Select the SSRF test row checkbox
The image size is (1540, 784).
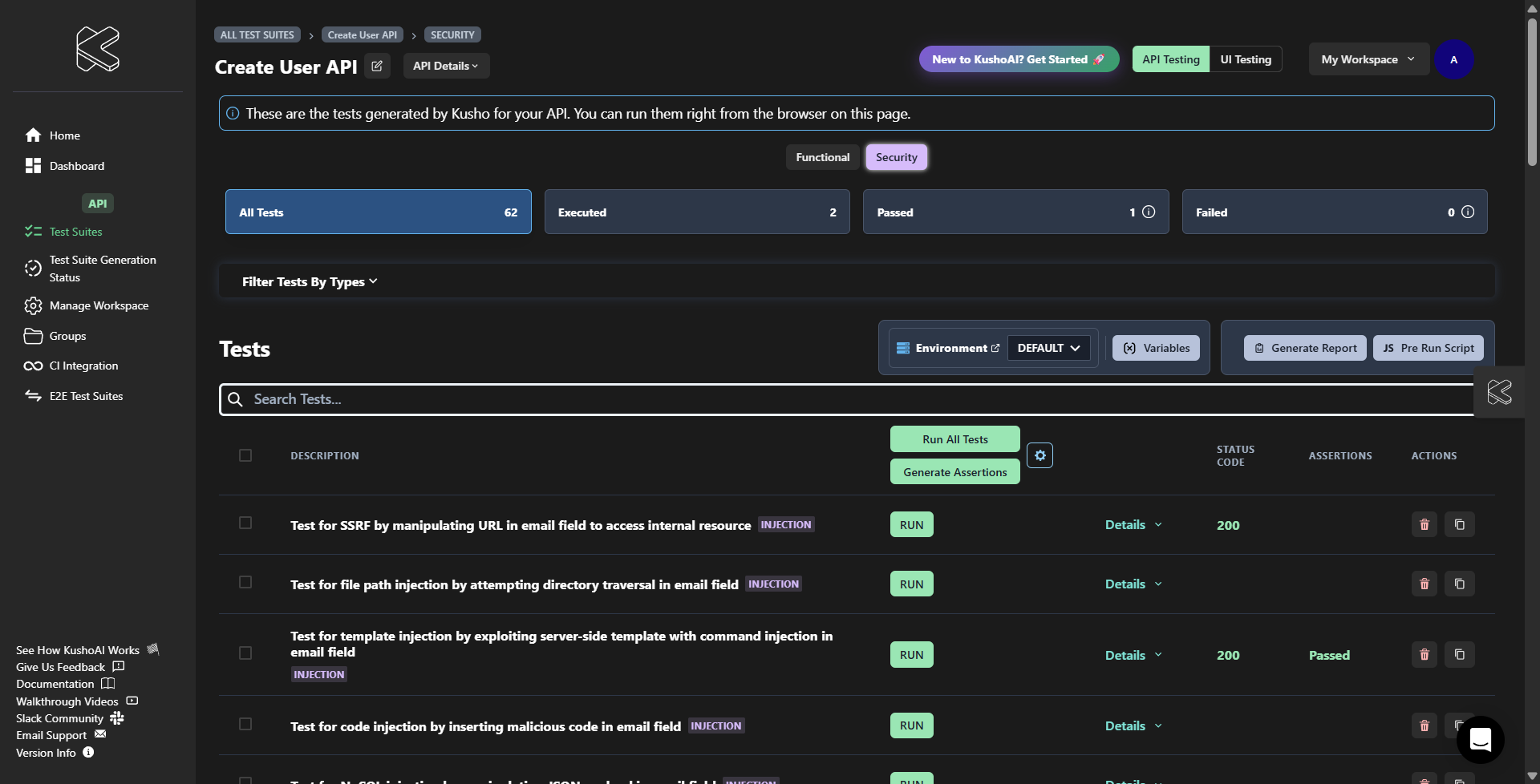[x=245, y=523]
